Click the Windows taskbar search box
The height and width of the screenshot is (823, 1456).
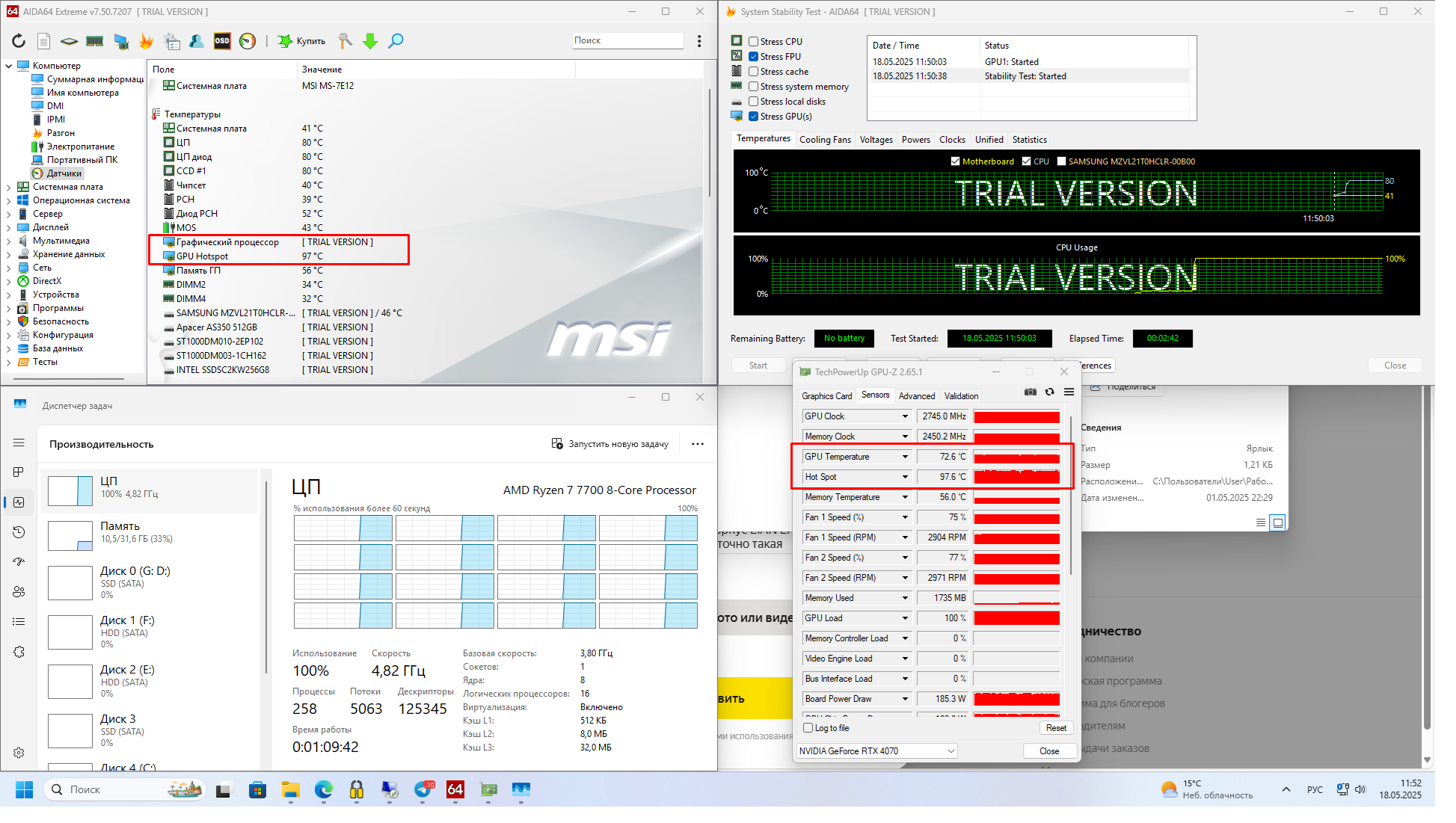point(125,789)
